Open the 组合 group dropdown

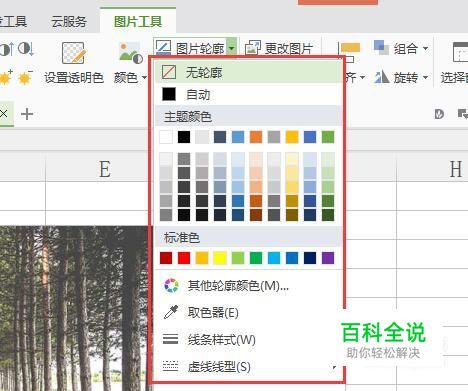[x=411, y=49]
